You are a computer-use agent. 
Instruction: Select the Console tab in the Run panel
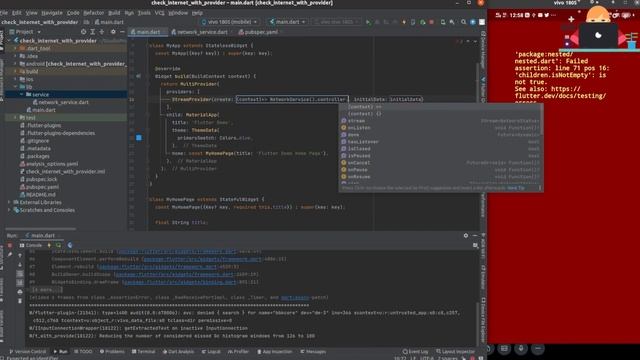(31, 245)
